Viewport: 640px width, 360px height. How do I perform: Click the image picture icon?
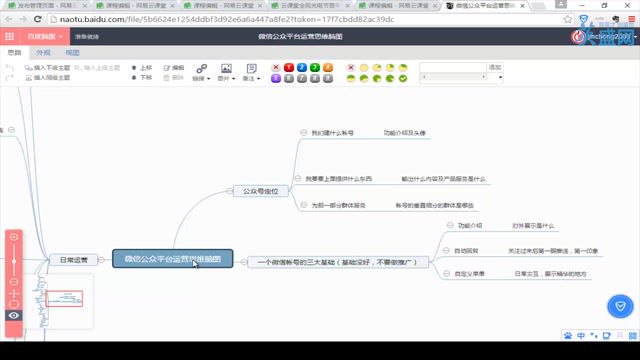(226, 68)
